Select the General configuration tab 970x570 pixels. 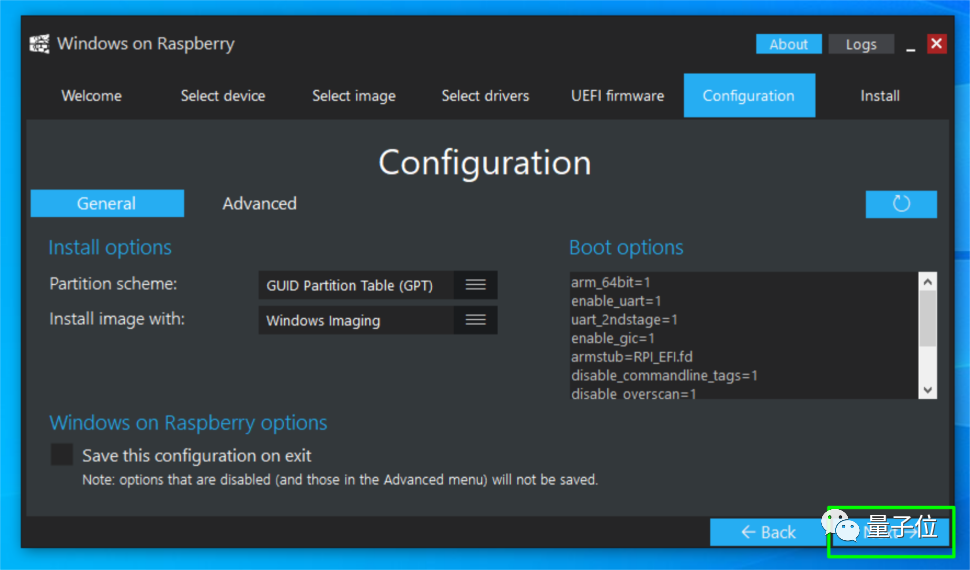coord(107,204)
